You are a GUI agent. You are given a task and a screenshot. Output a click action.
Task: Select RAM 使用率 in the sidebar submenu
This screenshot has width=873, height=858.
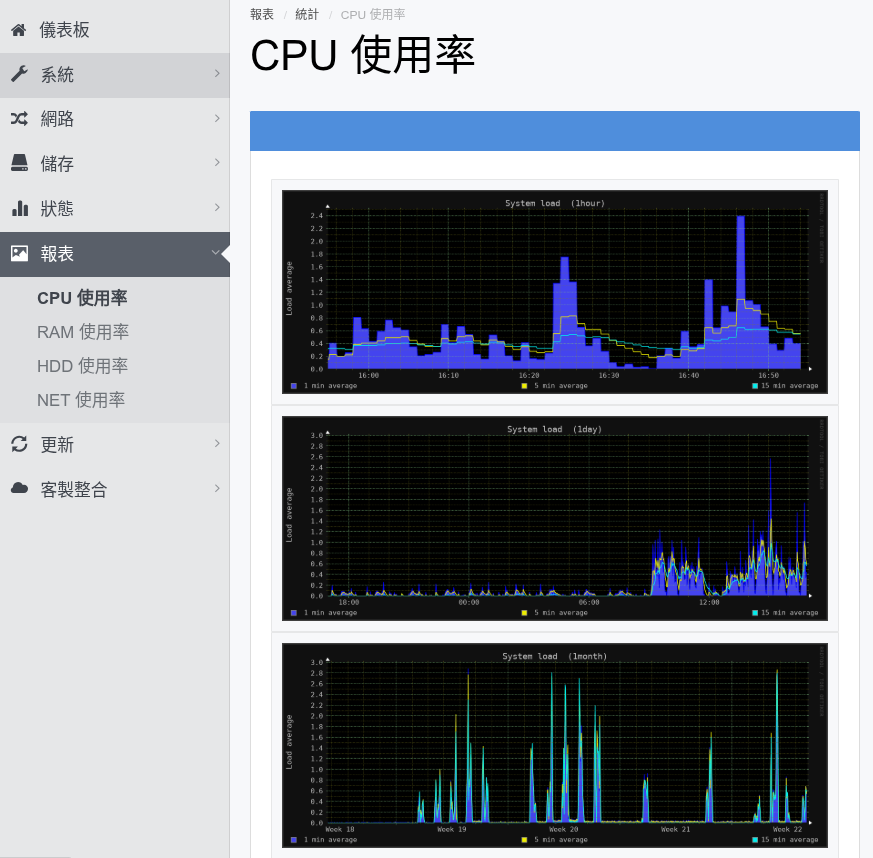click(x=83, y=332)
